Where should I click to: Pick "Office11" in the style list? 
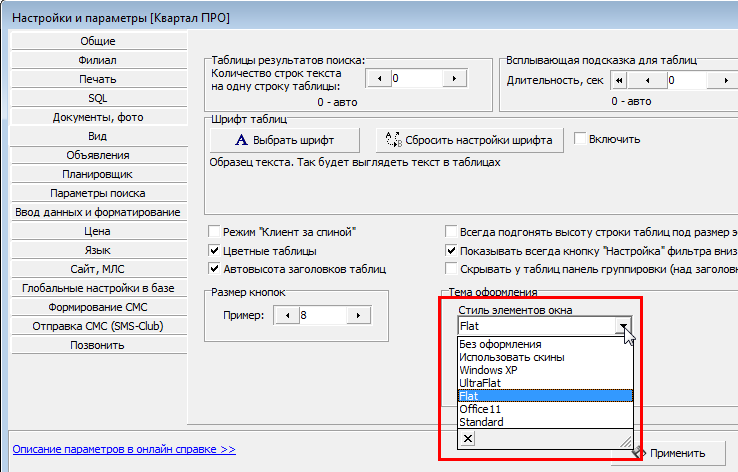point(482,409)
